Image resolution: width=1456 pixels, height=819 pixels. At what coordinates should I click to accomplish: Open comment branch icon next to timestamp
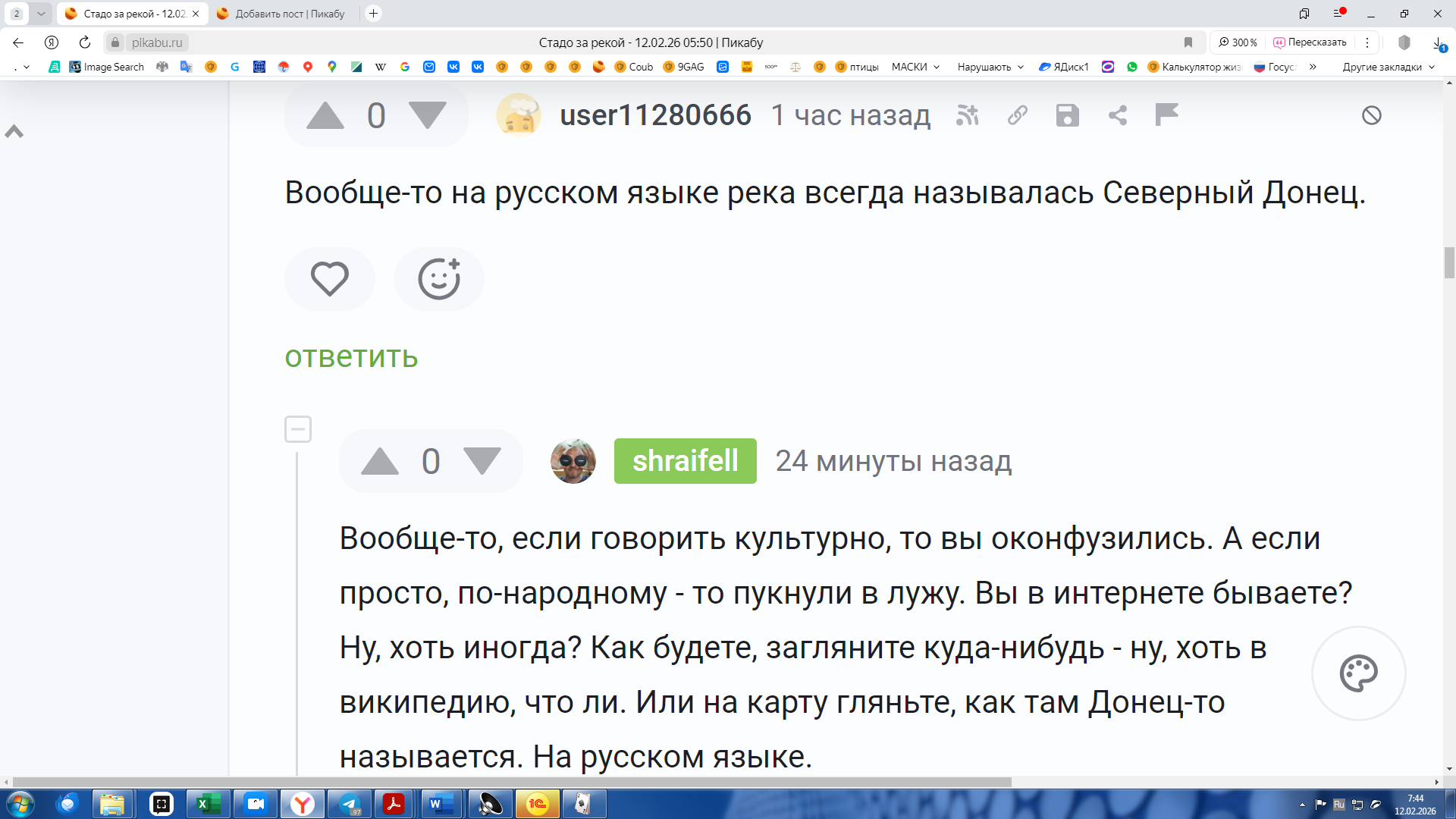[968, 115]
